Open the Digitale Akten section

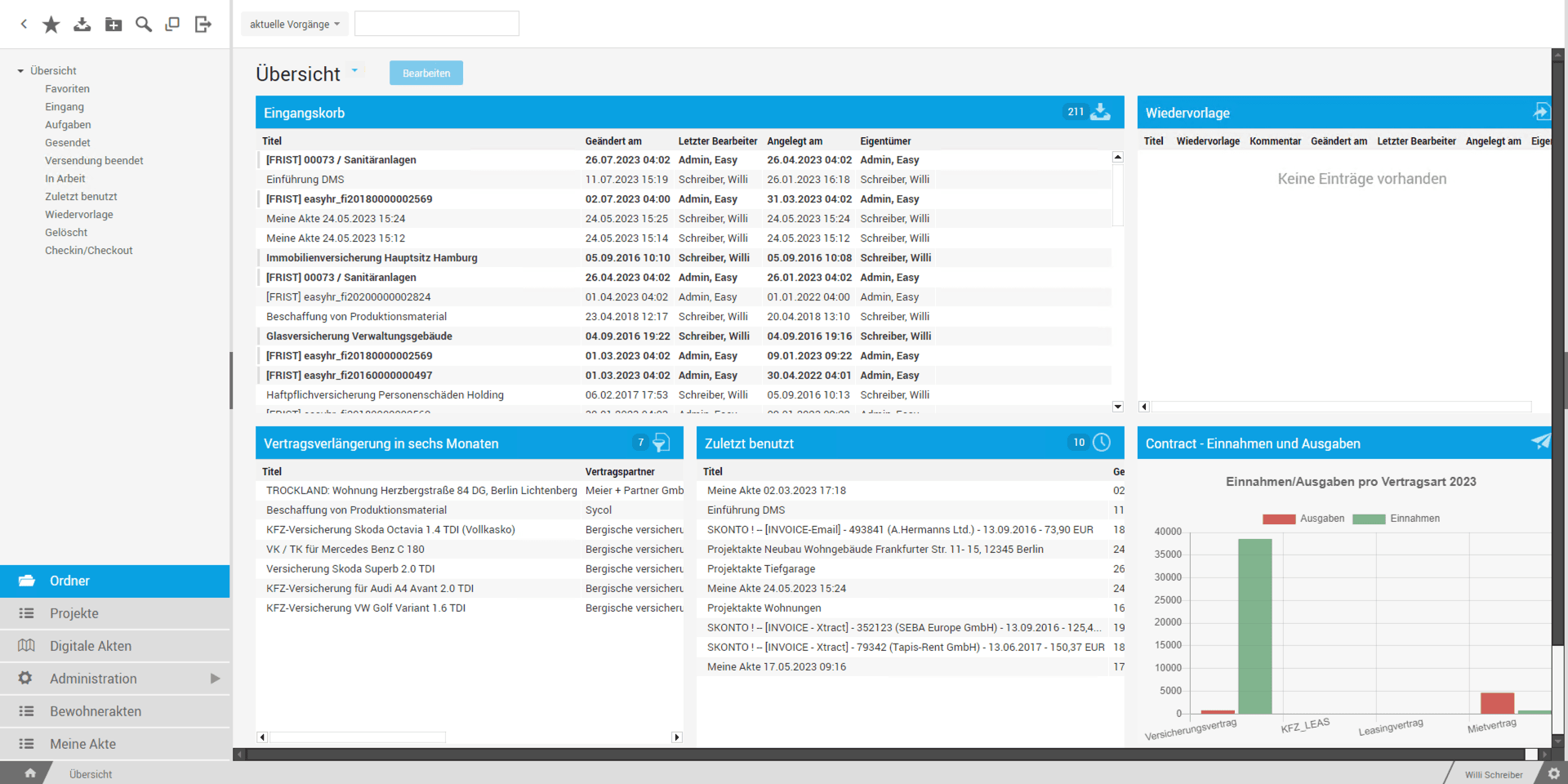pyautogui.click(x=91, y=646)
